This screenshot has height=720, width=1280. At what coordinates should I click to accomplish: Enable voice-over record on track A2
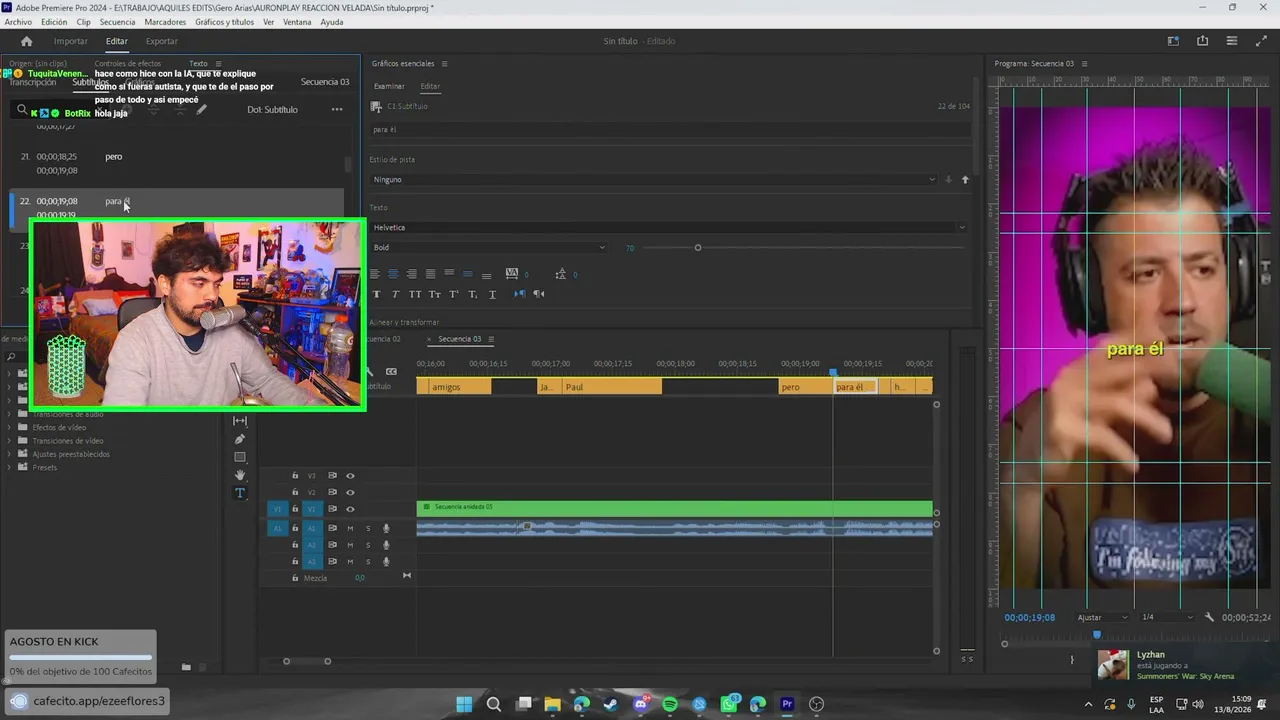click(386, 545)
